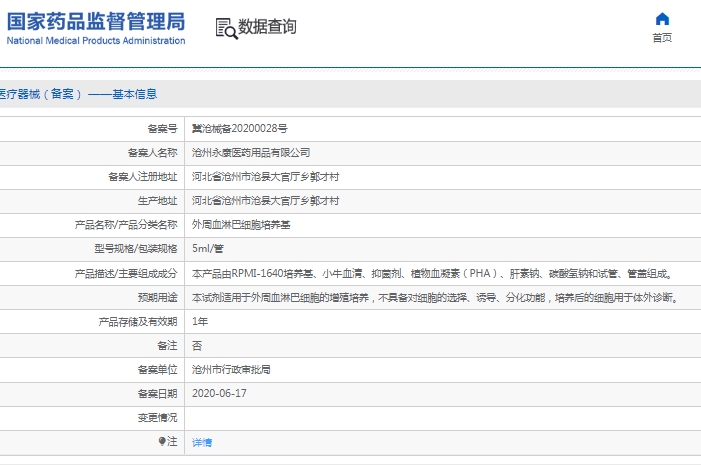Click the 数据查询 search document icon

coord(227,29)
